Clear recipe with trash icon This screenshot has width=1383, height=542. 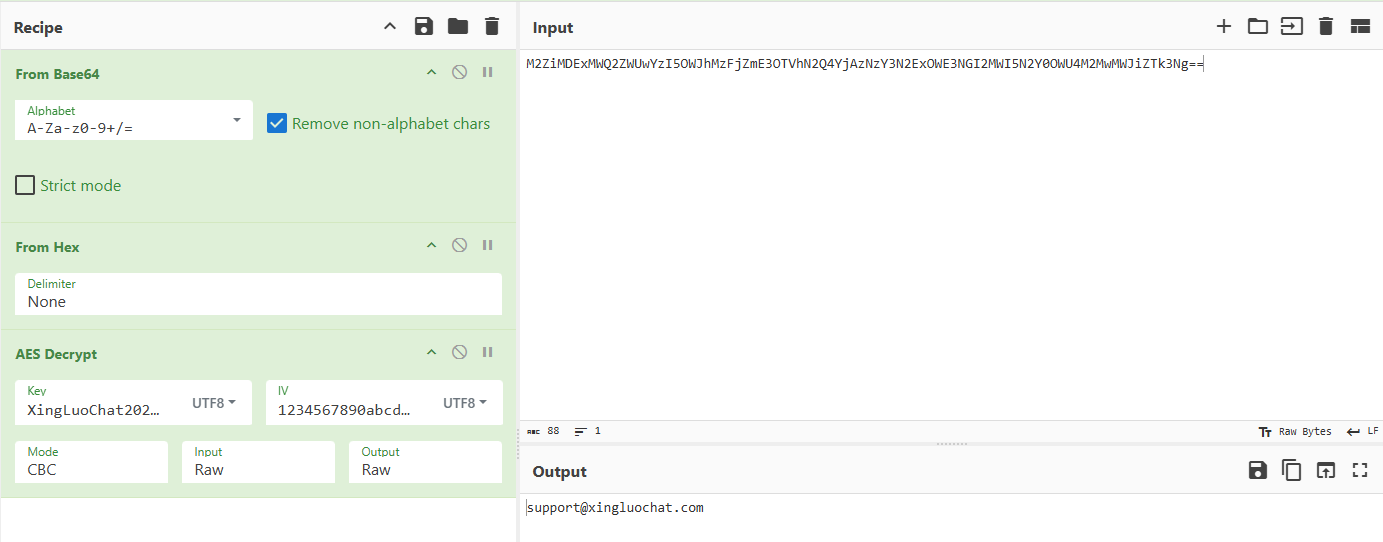[x=491, y=27]
